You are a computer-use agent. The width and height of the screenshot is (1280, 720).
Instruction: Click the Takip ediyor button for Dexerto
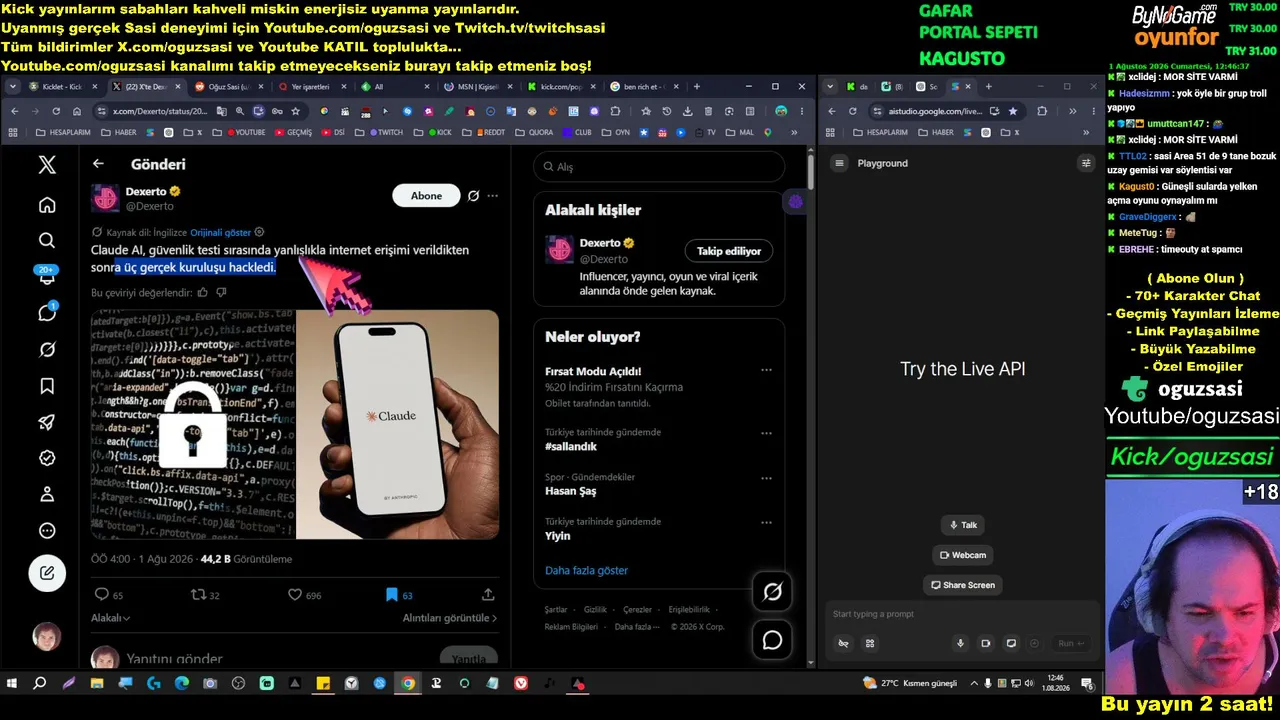coord(729,251)
